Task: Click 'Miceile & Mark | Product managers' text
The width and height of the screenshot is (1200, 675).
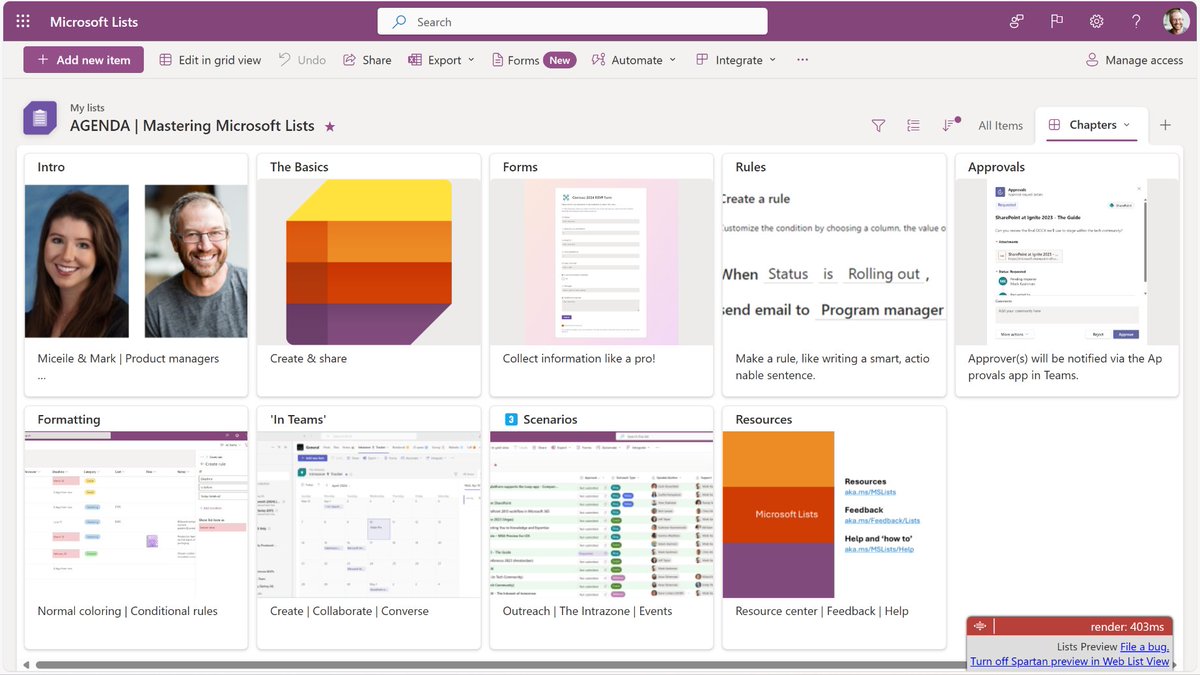Action: coord(128,358)
